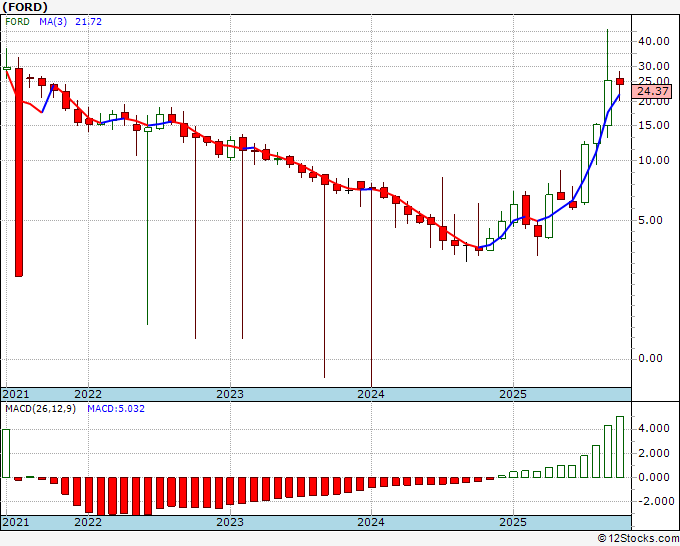Click the (FORD) chart title
This screenshot has width=680, height=546.
25,7
